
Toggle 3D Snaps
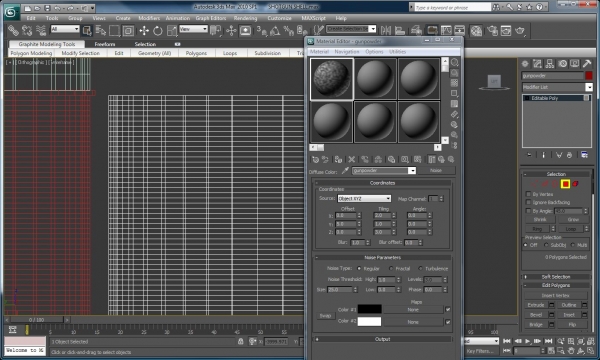tap(262, 31)
